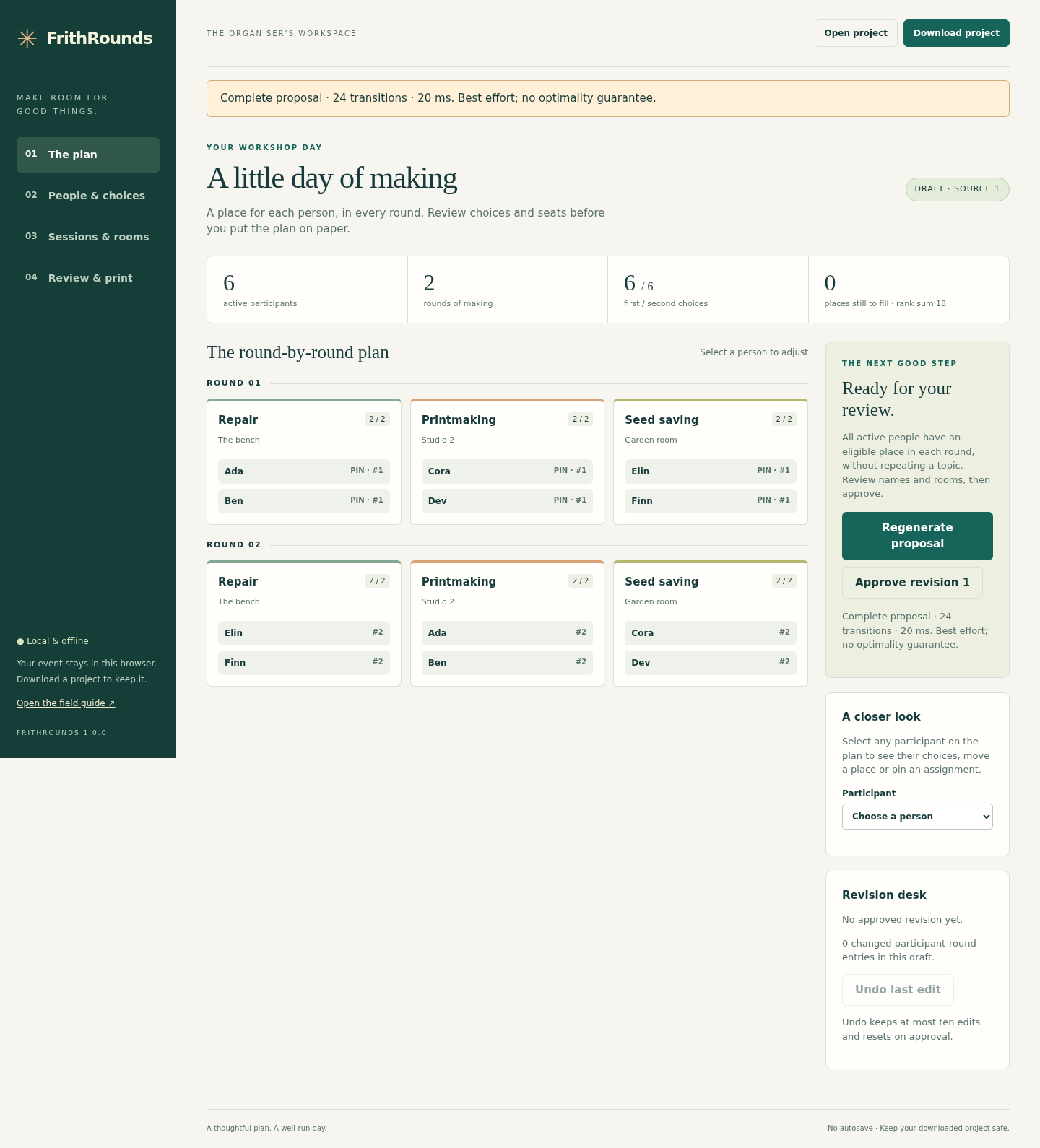Click the places still to fill stat

(909, 290)
